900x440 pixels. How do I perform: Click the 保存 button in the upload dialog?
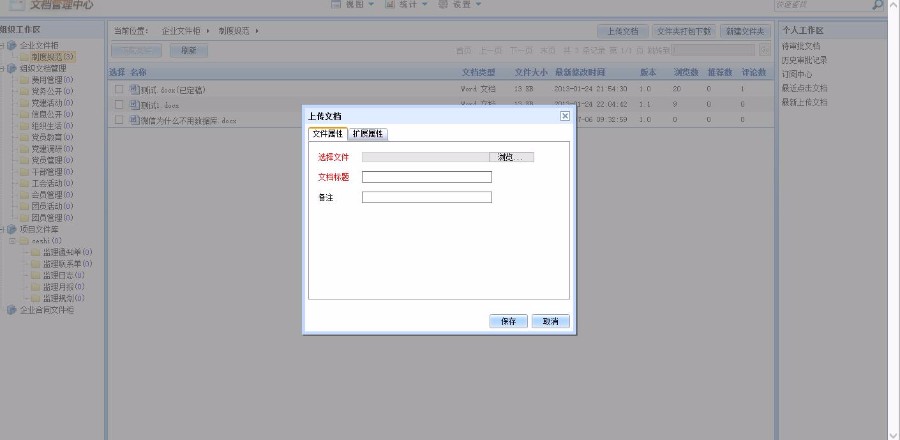tap(508, 321)
